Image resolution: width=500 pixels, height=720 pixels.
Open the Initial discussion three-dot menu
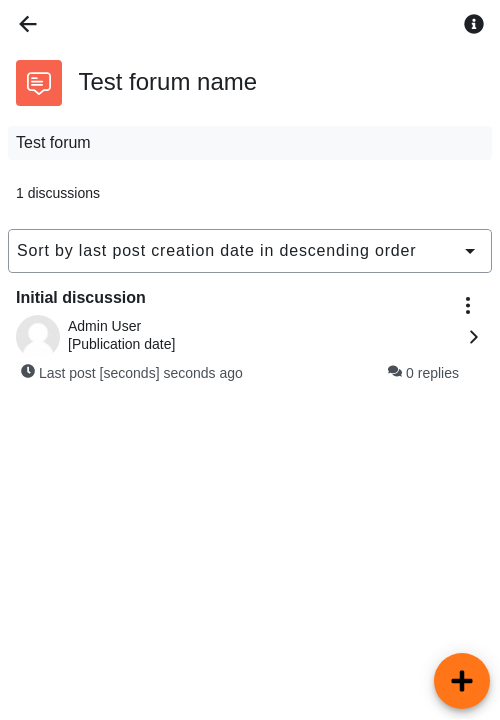(x=467, y=305)
